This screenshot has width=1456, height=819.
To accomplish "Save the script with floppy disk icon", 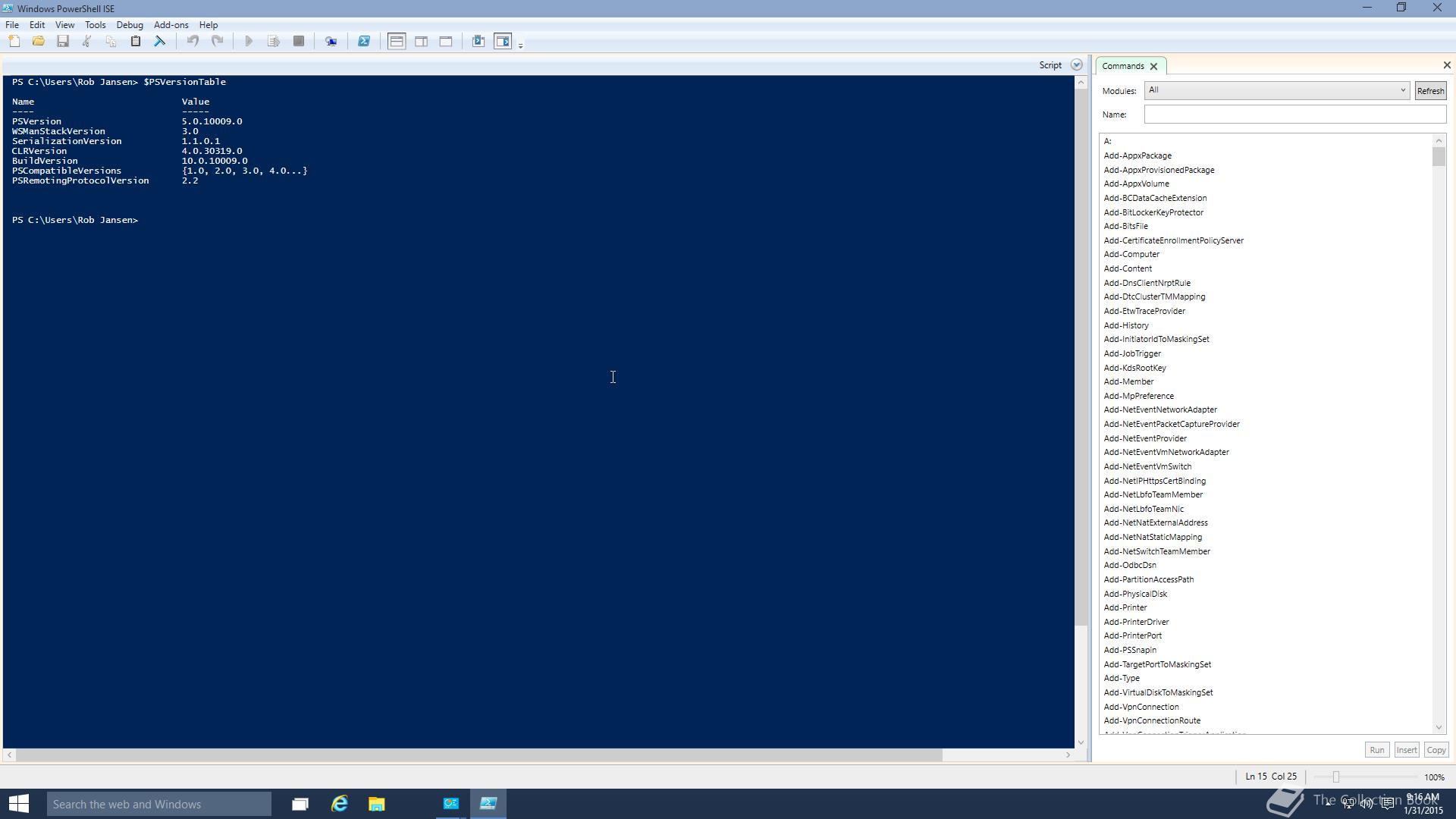I will pyautogui.click(x=63, y=42).
